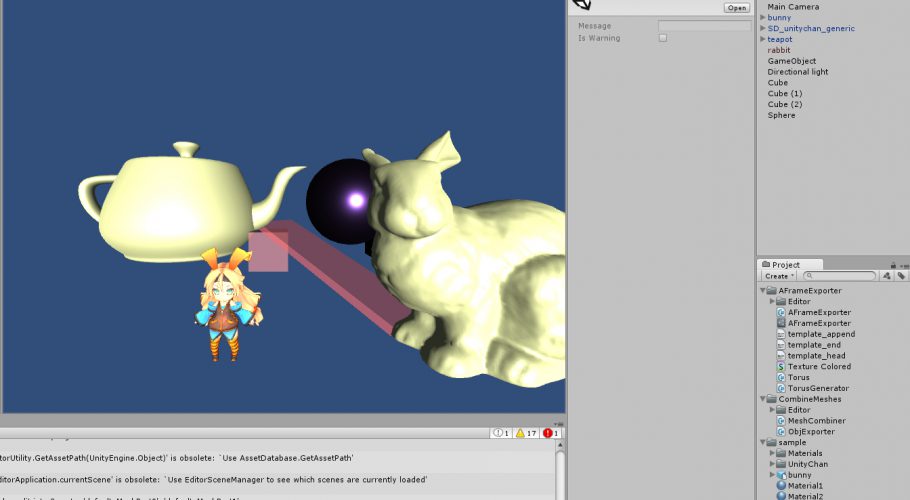
Task: Click the dark glowing sphere in scene
Action: [337, 203]
